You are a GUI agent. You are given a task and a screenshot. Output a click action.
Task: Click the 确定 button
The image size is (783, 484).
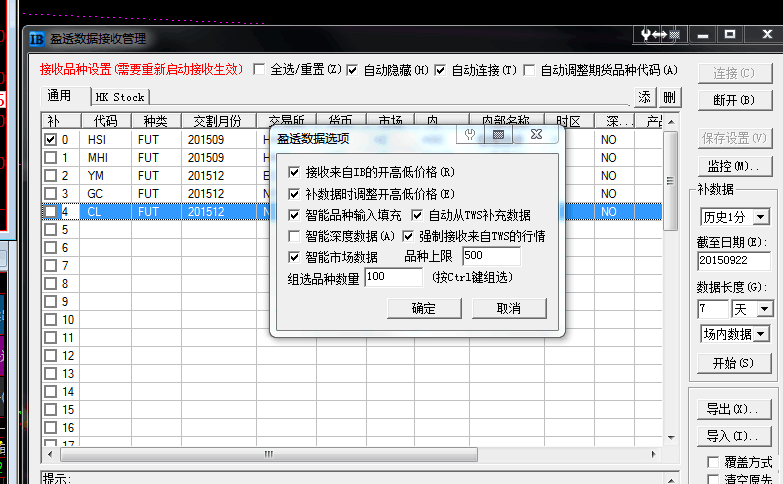pyautogui.click(x=424, y=308)
